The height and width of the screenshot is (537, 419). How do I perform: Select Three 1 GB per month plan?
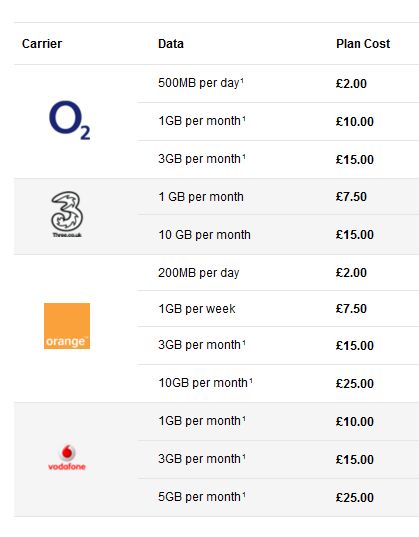(201, 197)
